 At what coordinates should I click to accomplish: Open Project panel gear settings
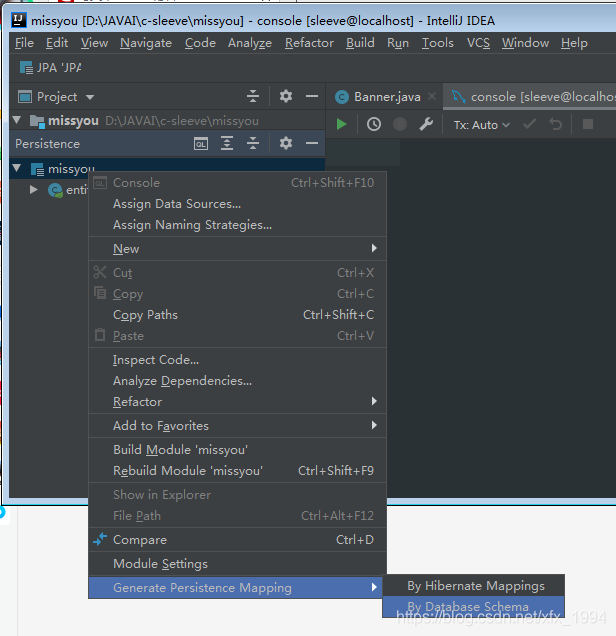tap(285, 96)
